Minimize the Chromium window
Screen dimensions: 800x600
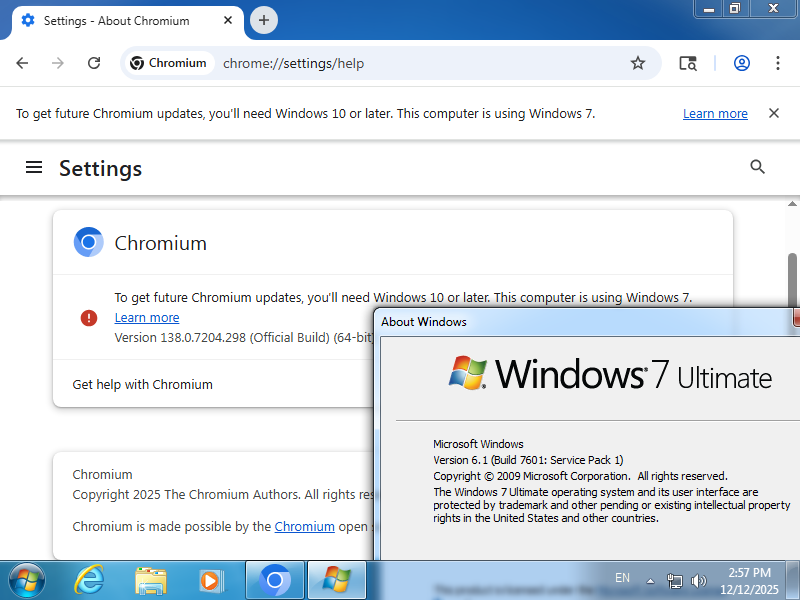(709, 9)
